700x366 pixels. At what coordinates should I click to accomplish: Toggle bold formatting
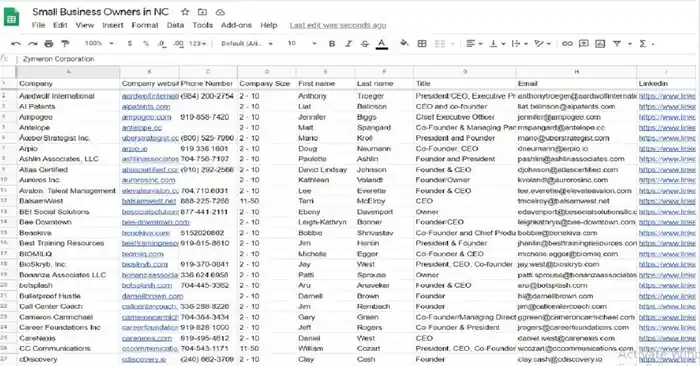[x=332, y=44]
